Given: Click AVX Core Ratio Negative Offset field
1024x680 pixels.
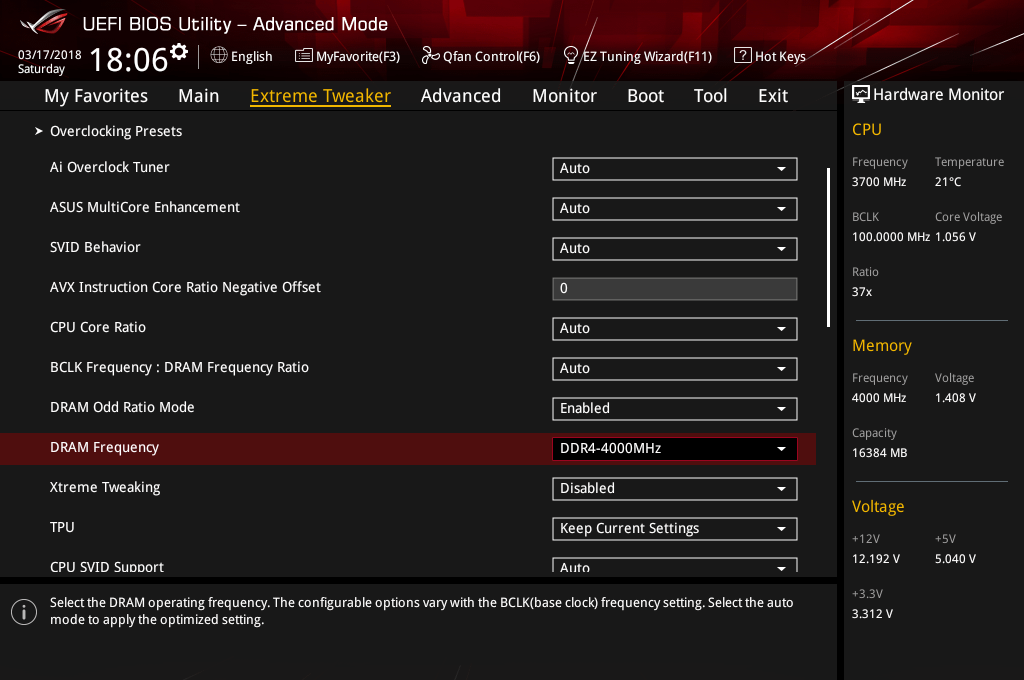Looking at the screenshot, I should pyautogui.click(x=675, y=289).
